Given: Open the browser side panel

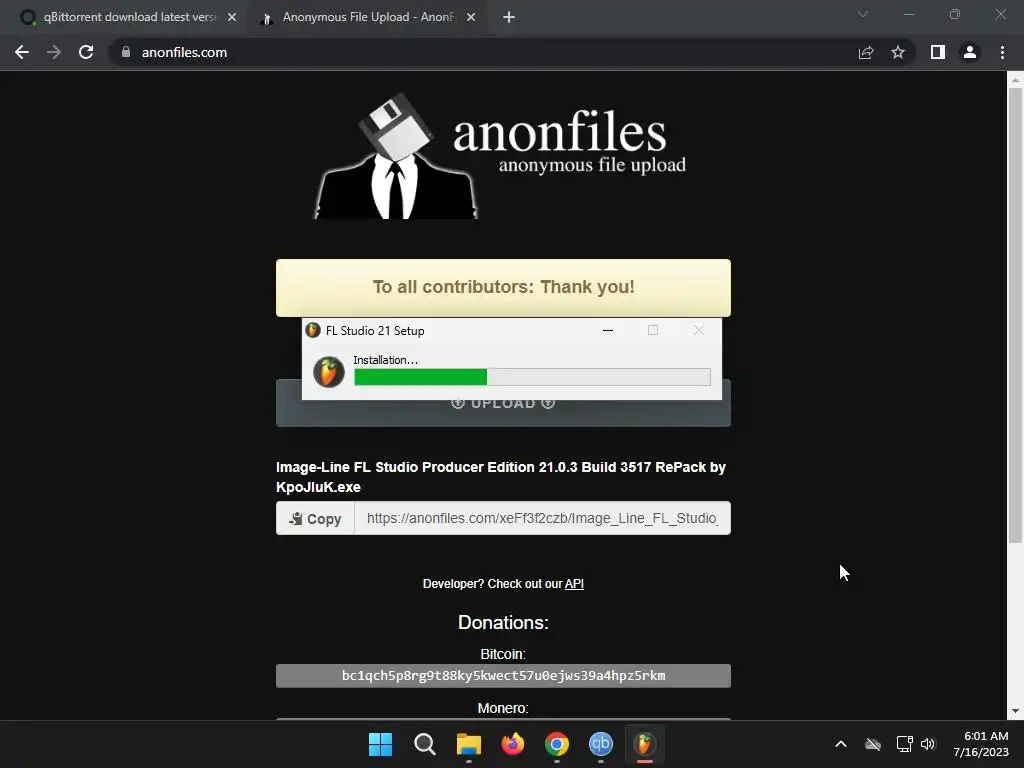Looking at the screenshot, I should pyautogui.click(x=938, y=52).
